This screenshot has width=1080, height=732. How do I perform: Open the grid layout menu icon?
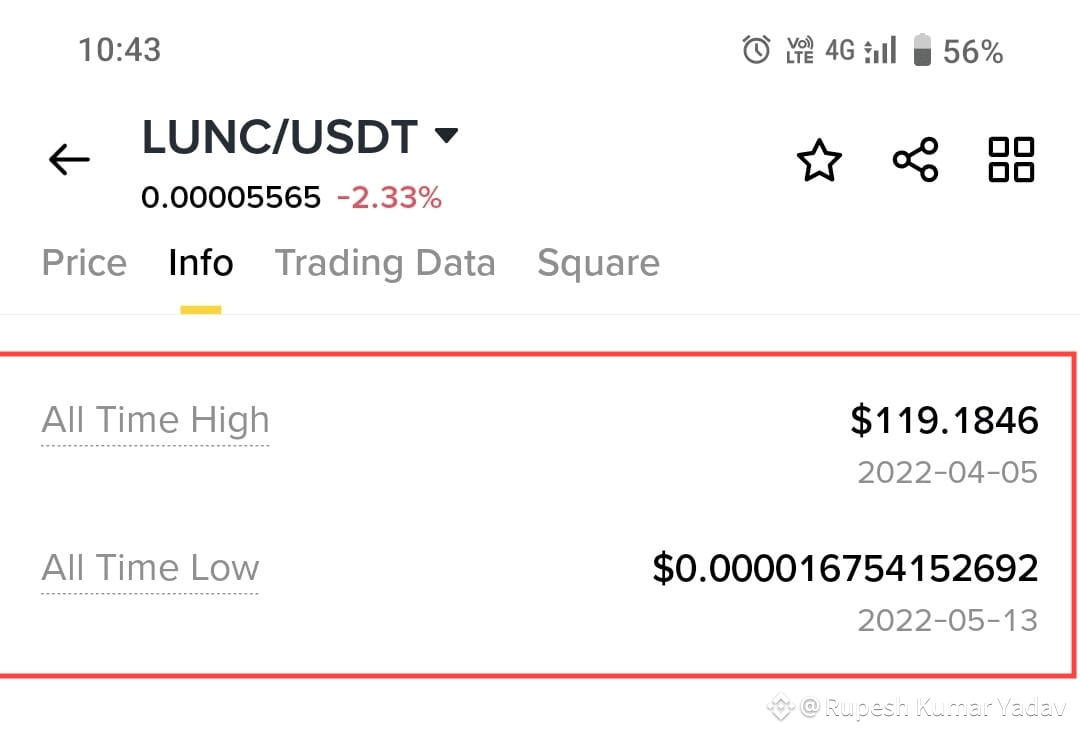tap(1011, 159)
